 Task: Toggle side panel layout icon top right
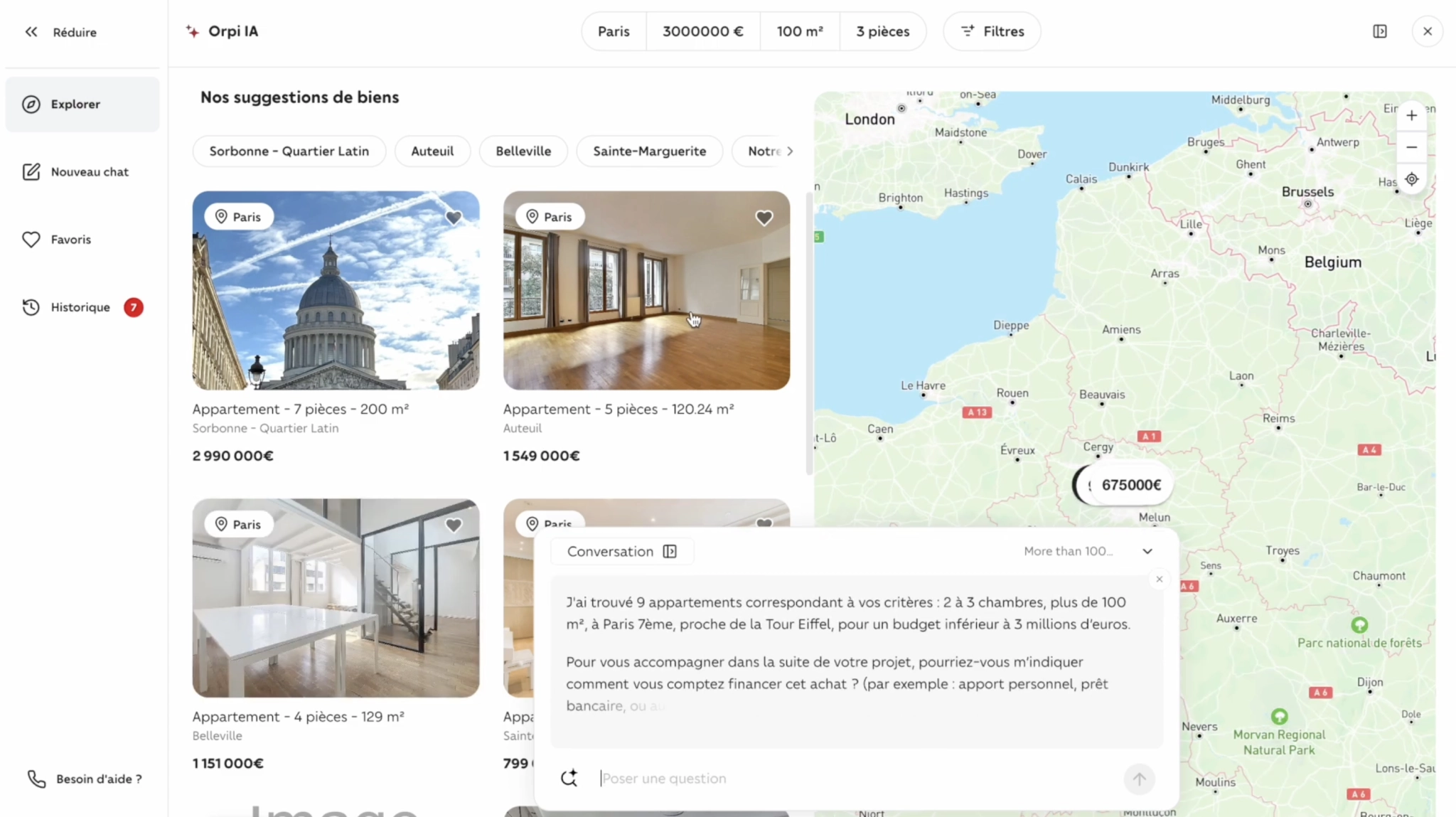(x=1379, y=31)
